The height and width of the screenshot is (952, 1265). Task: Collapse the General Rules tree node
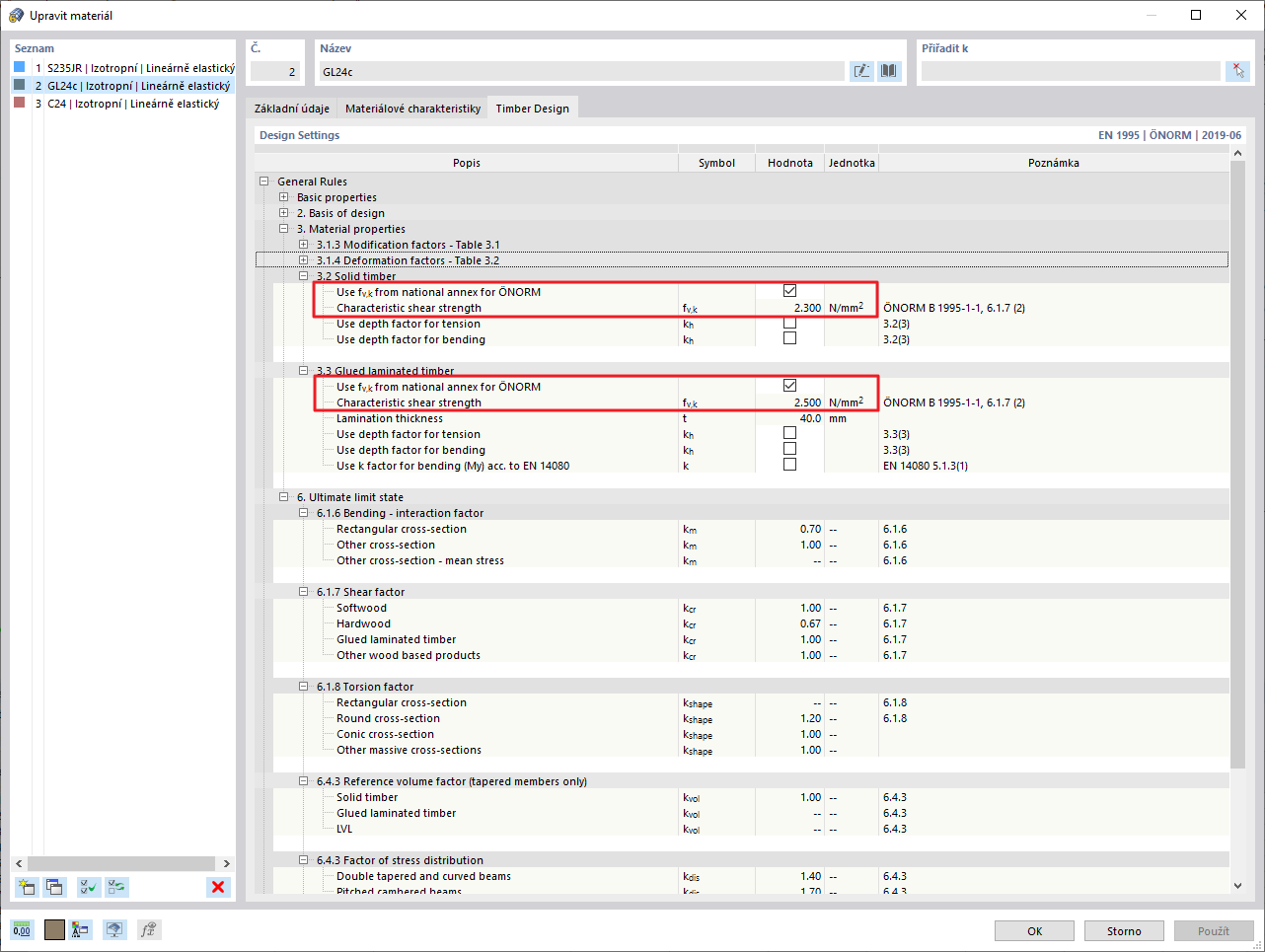264,181
